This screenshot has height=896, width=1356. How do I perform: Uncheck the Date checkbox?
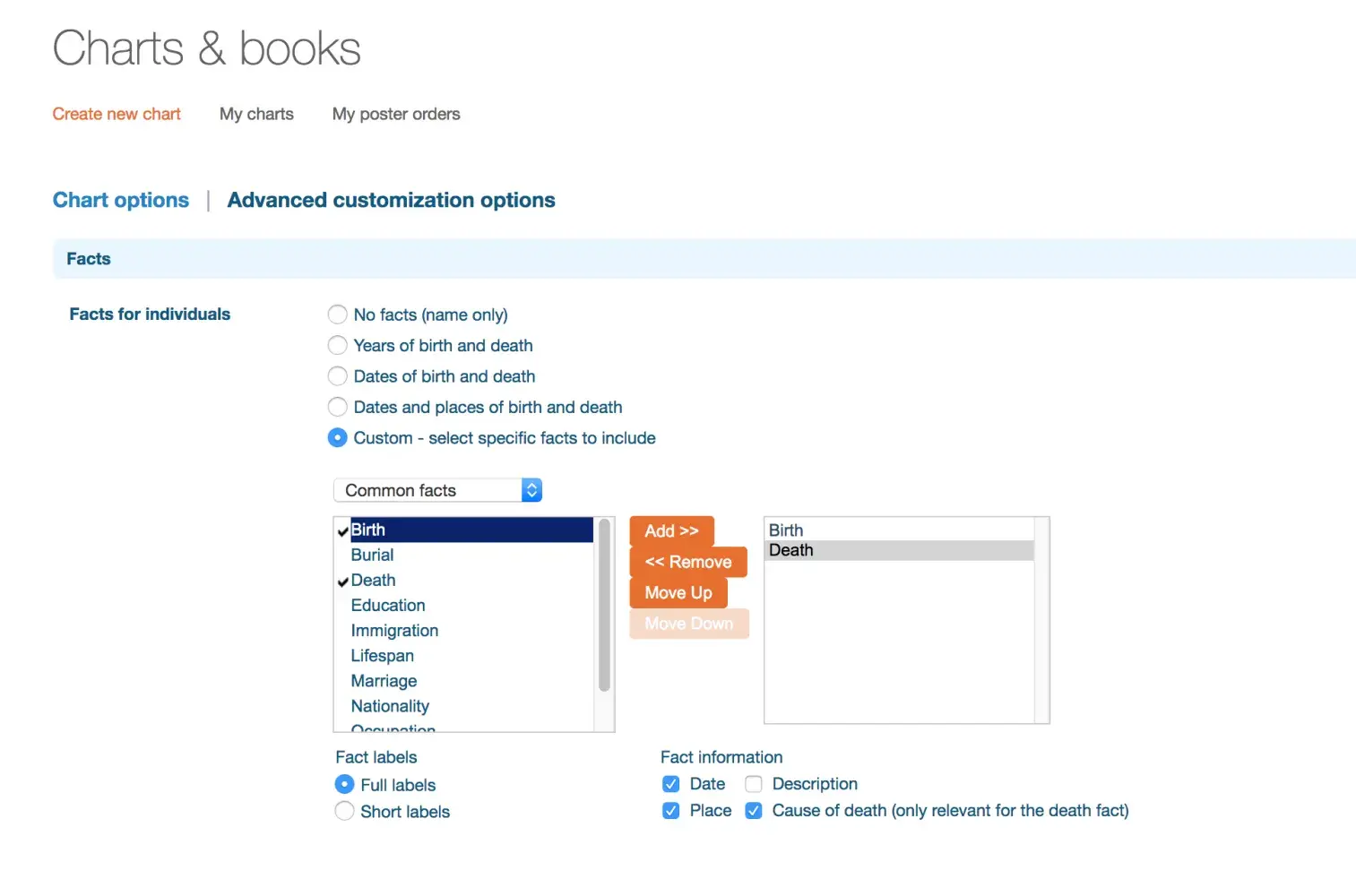[x=670, y=784]
